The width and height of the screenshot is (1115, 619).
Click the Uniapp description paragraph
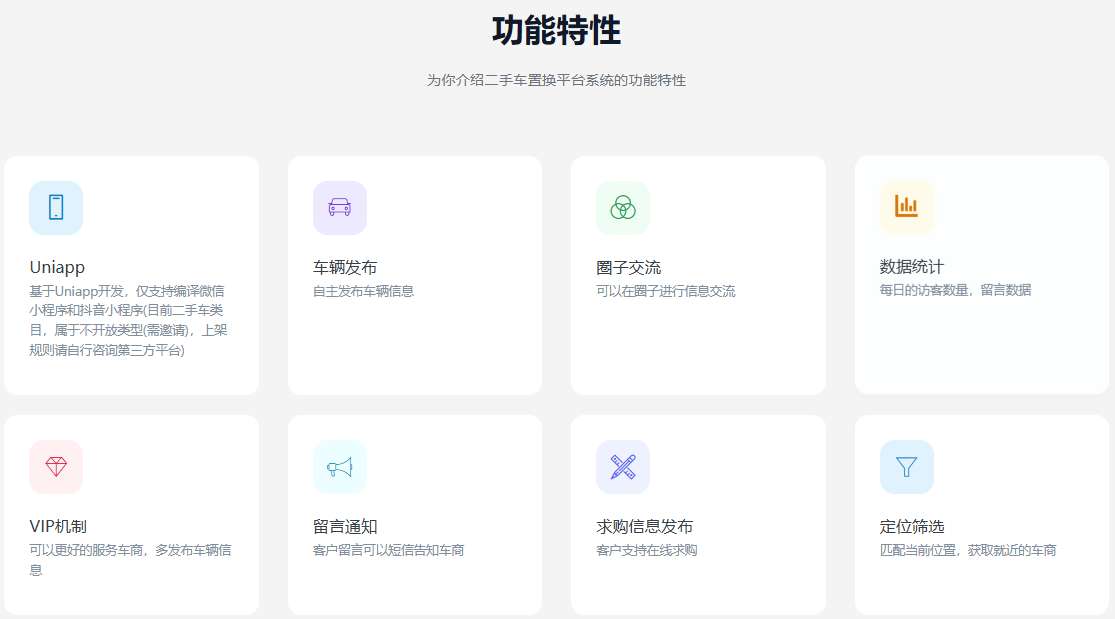[128, 321]
